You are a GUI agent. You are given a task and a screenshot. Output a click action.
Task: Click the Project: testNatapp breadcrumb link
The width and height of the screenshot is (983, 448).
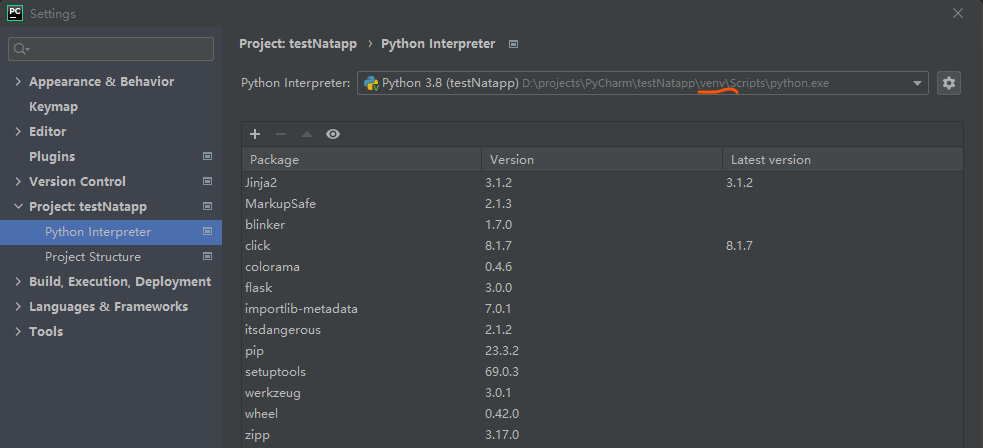click(x=298, y=44)
